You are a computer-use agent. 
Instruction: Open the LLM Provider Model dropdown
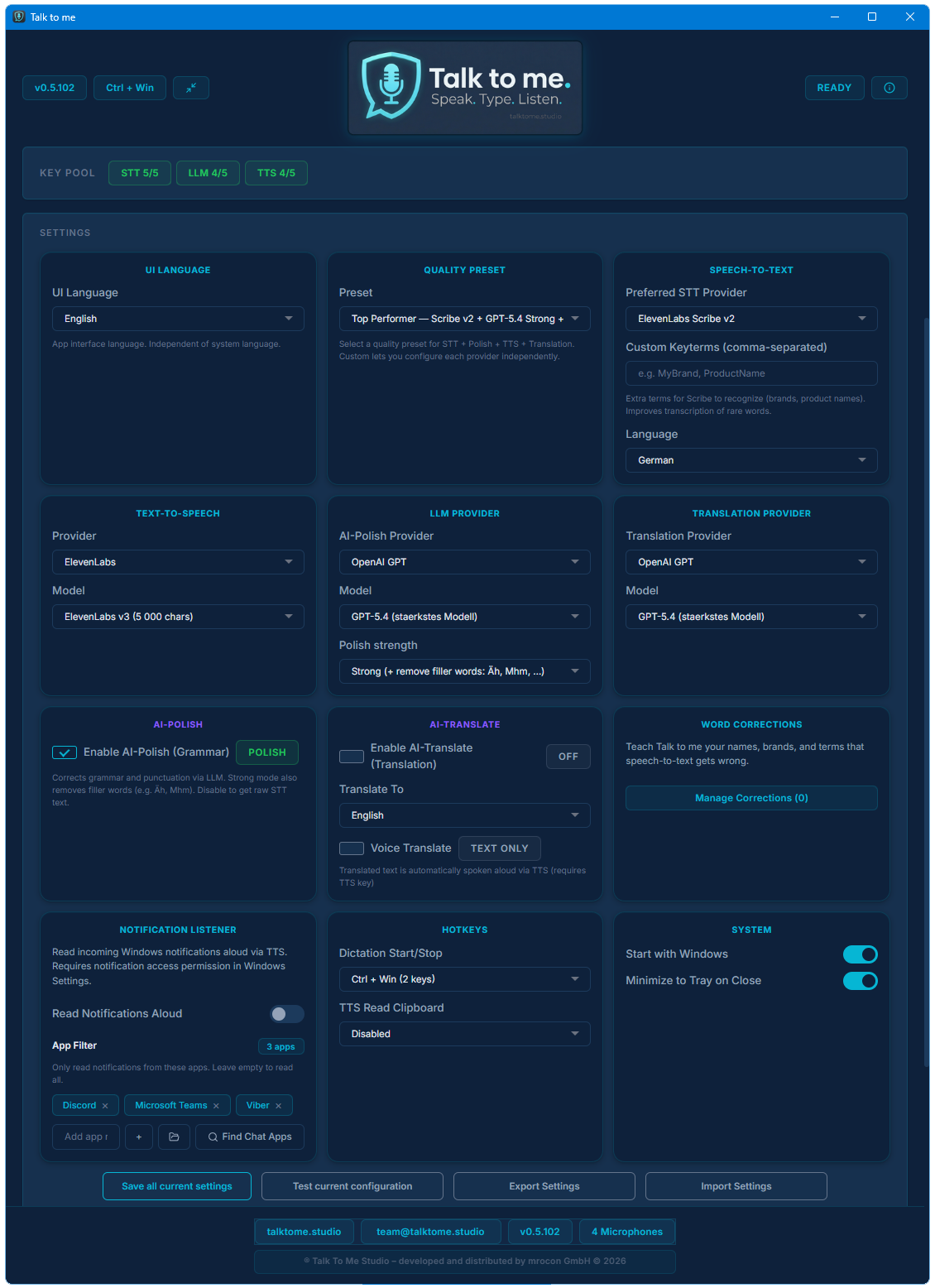tap(465, 617)
